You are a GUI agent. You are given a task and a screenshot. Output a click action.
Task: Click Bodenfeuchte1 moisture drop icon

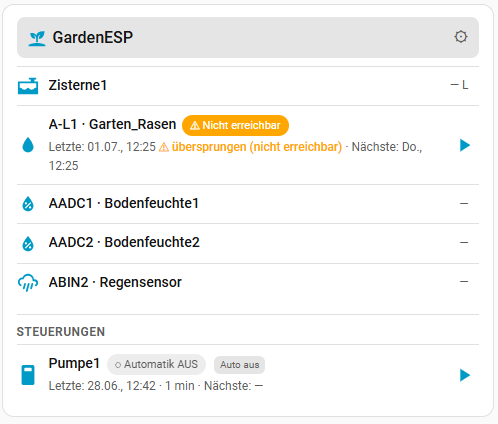(x=28, y=204)
